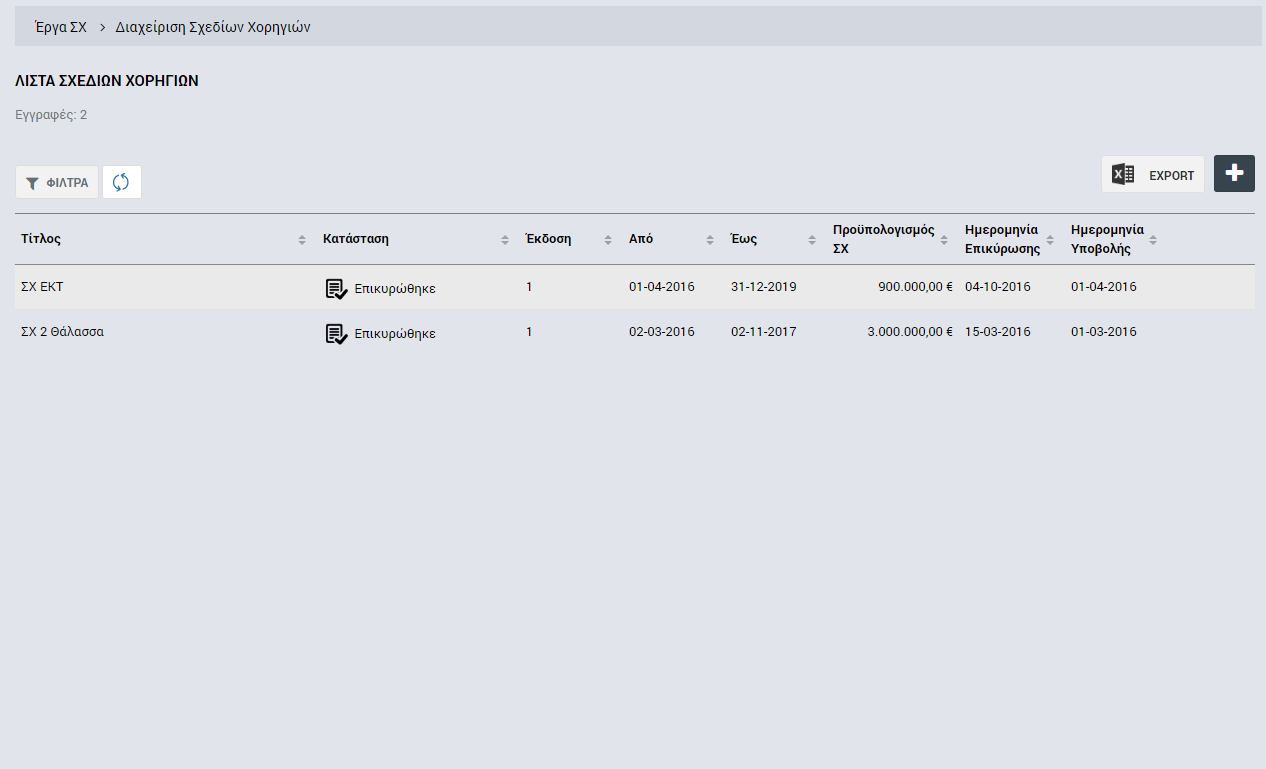The height and width of the screenshot is (769, 1266).
Task: Click the Εγγραφές: 2 record count
Action: coord(51,115)
